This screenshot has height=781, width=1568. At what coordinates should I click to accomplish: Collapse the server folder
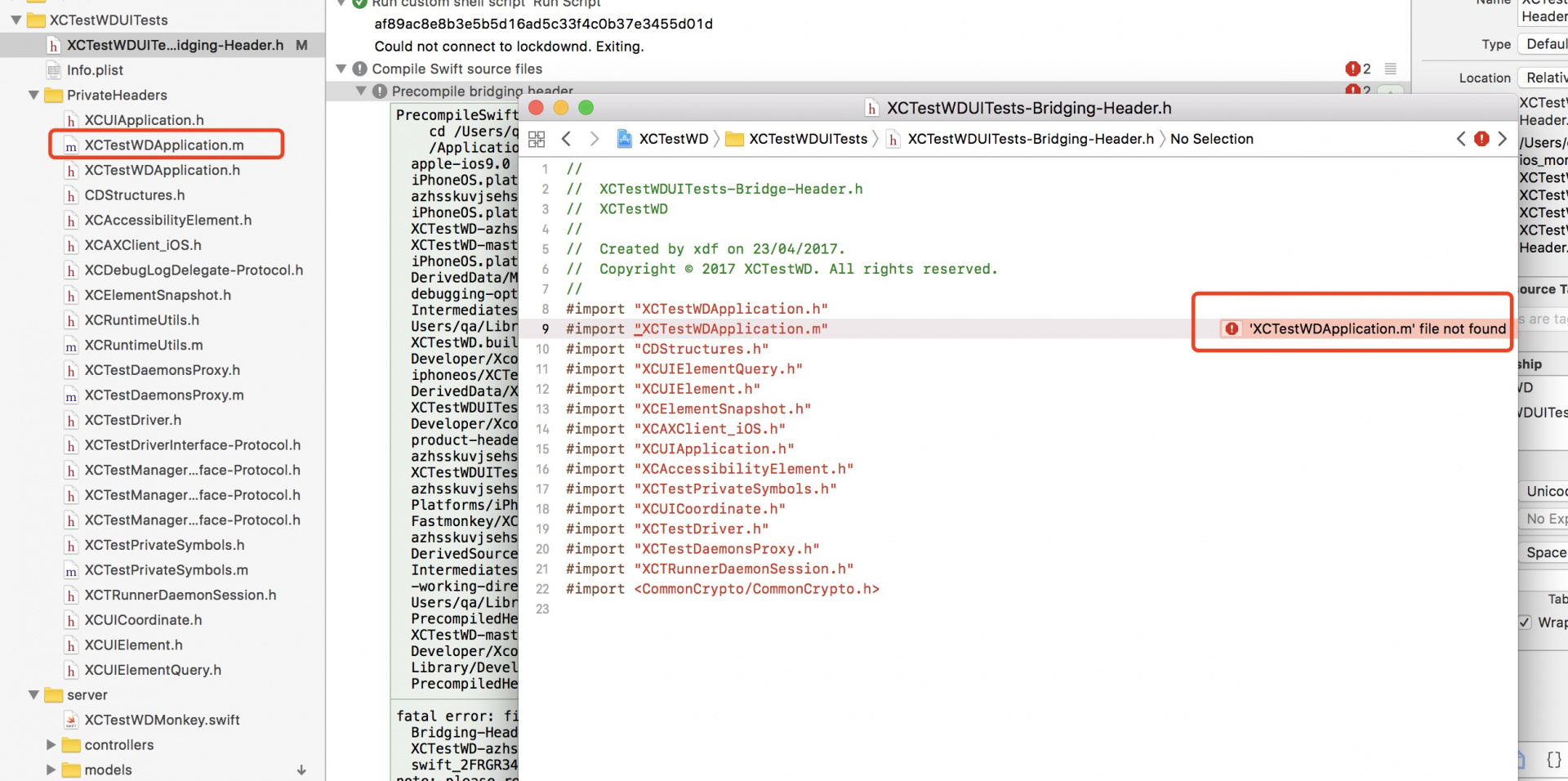click(x=33, y=695)
